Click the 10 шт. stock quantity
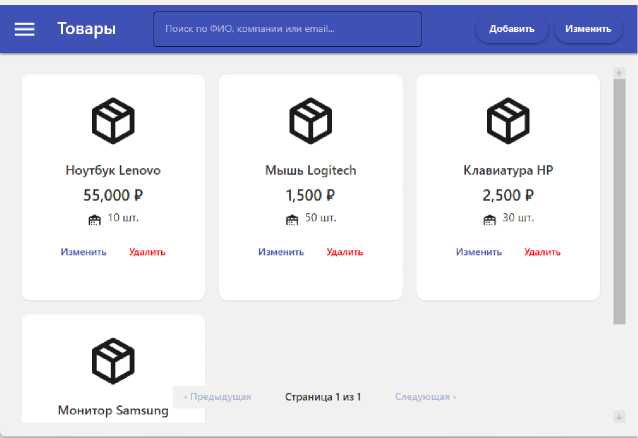Screen dimensions: 638x438 (x=123, y=218)
